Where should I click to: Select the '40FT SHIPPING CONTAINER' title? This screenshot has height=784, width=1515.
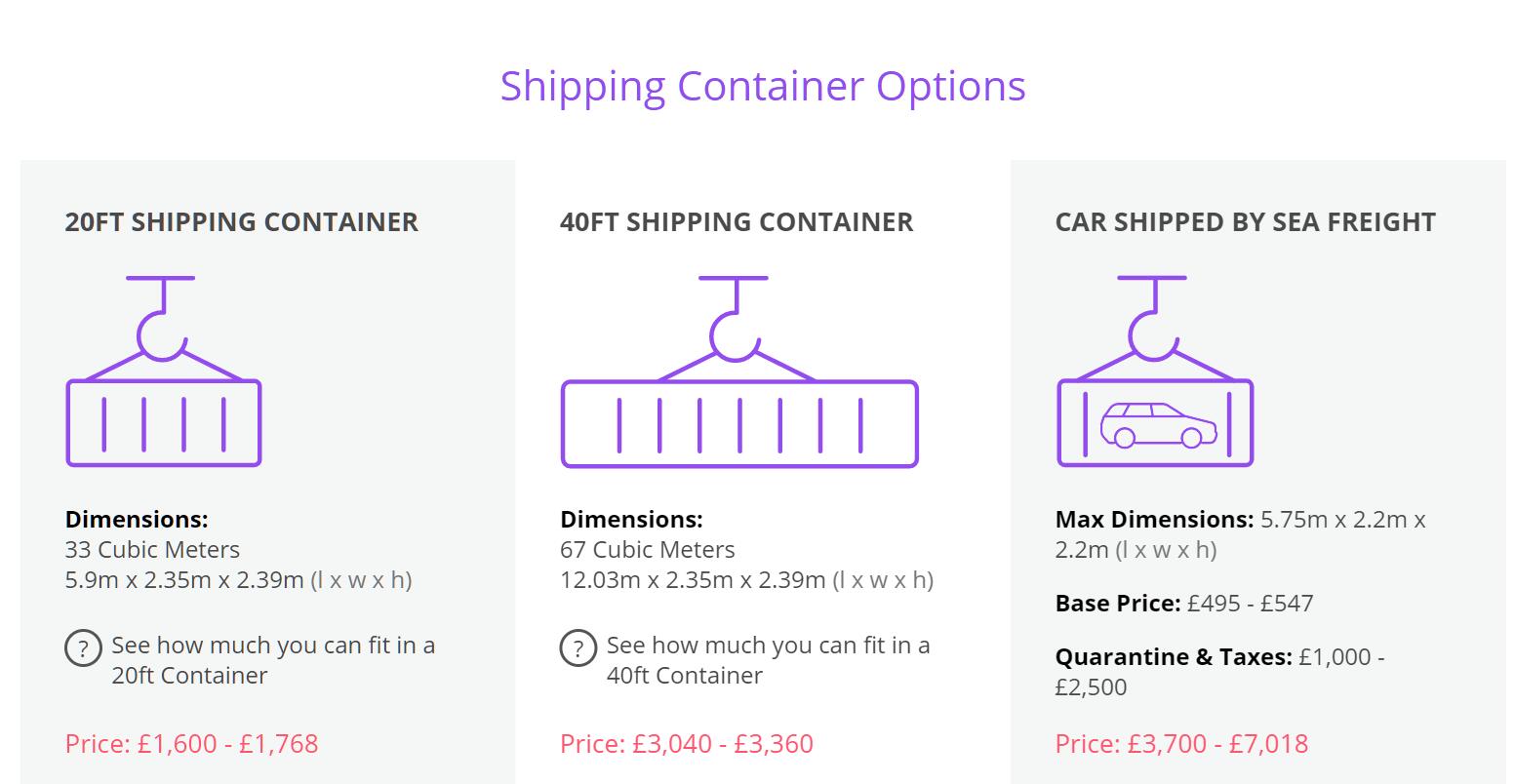737,222
